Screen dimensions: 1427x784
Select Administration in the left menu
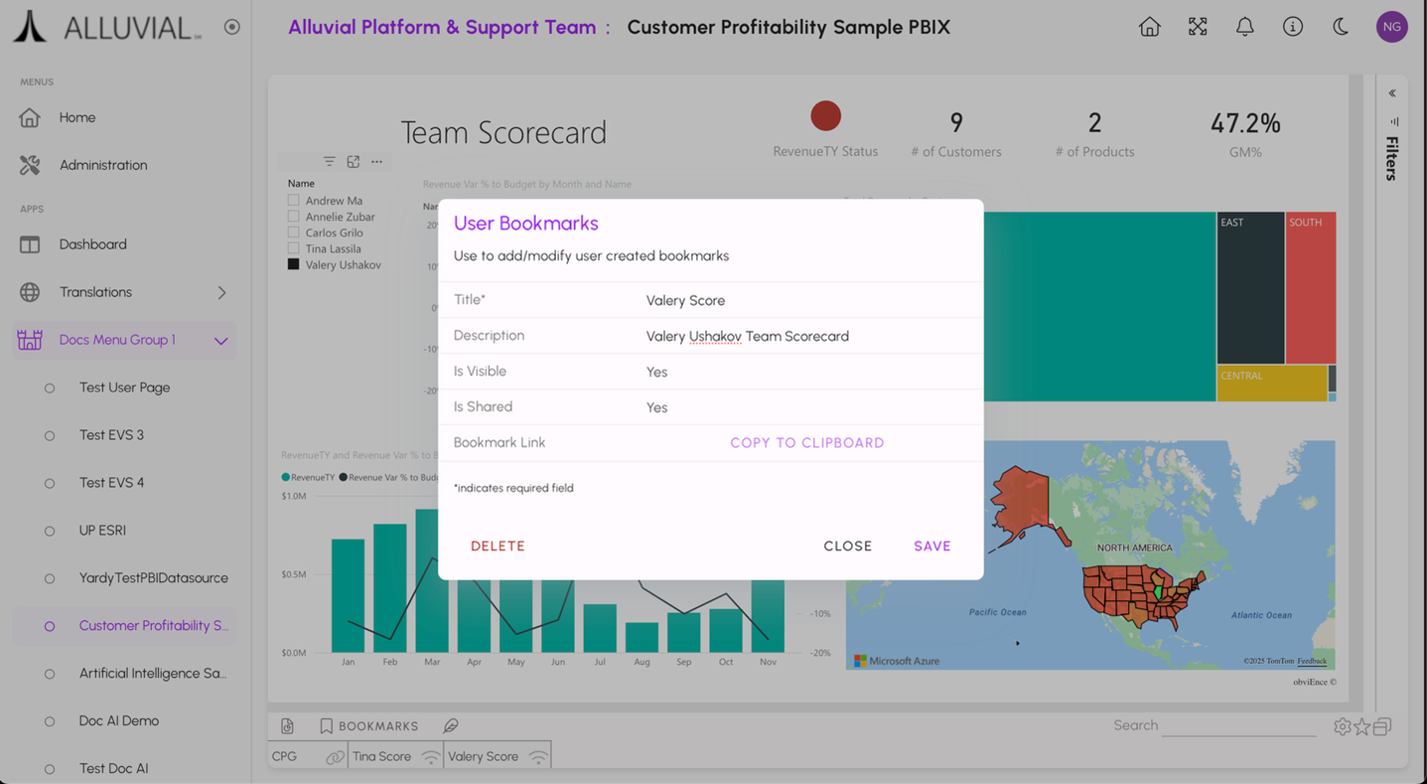click(x=103, y=165)
